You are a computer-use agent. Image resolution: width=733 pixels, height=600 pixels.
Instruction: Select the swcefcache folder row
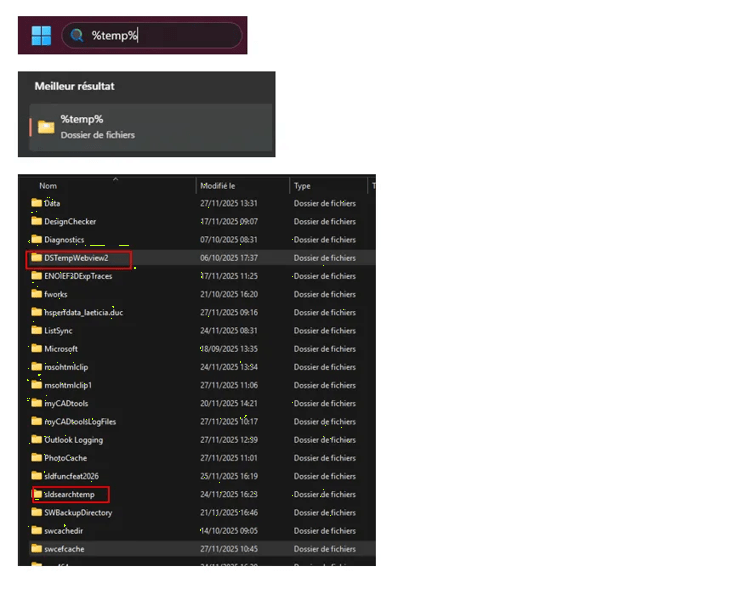pos(64,549)
